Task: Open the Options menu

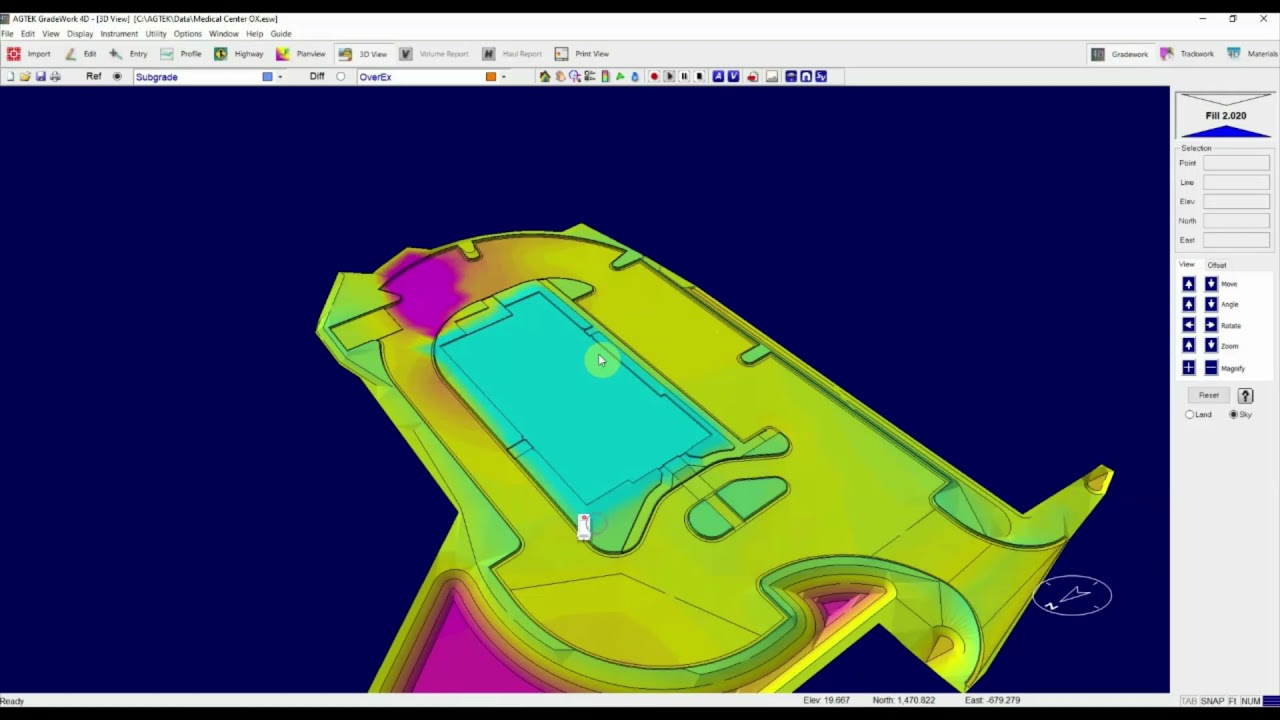Action: tap(188, 34)
